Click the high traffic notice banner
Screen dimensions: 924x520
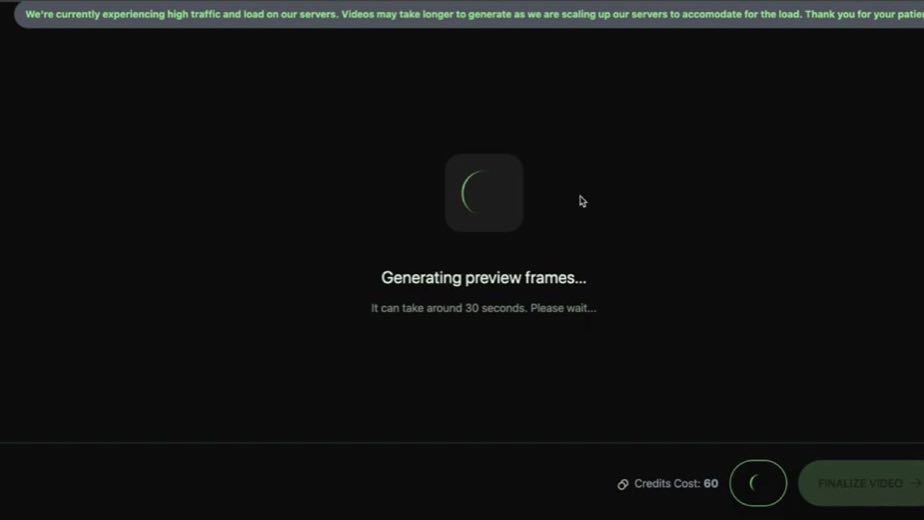coord(469,14)
